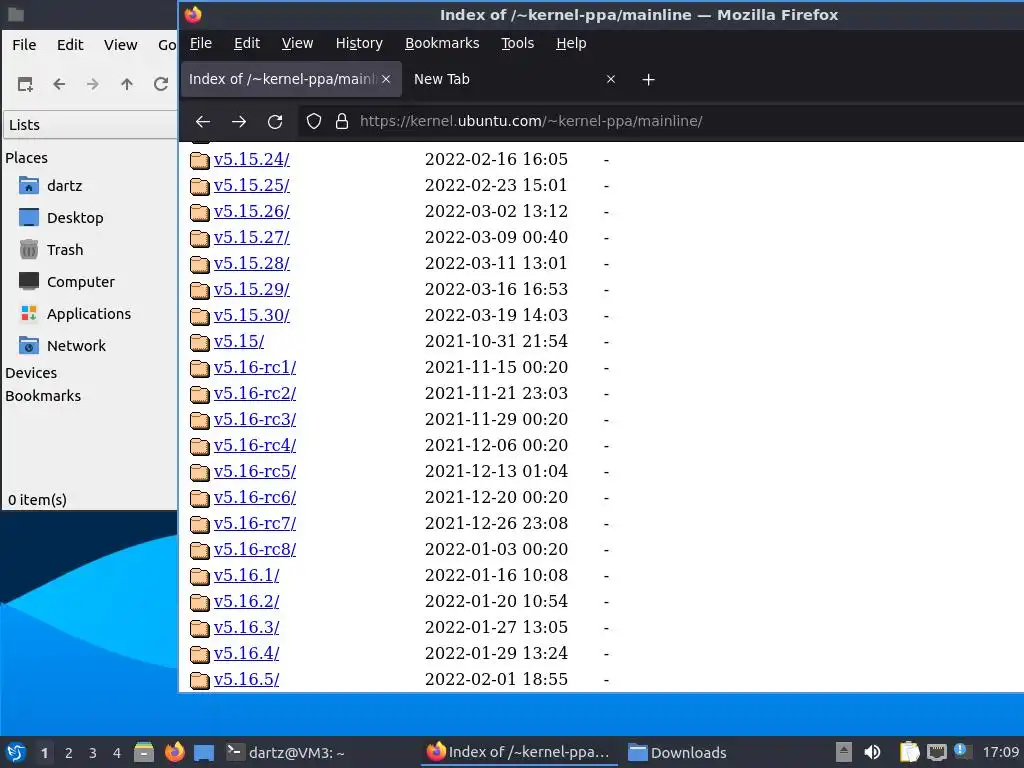
Task: Open the Lists dropdown in file manager
Action: point(90,125)
